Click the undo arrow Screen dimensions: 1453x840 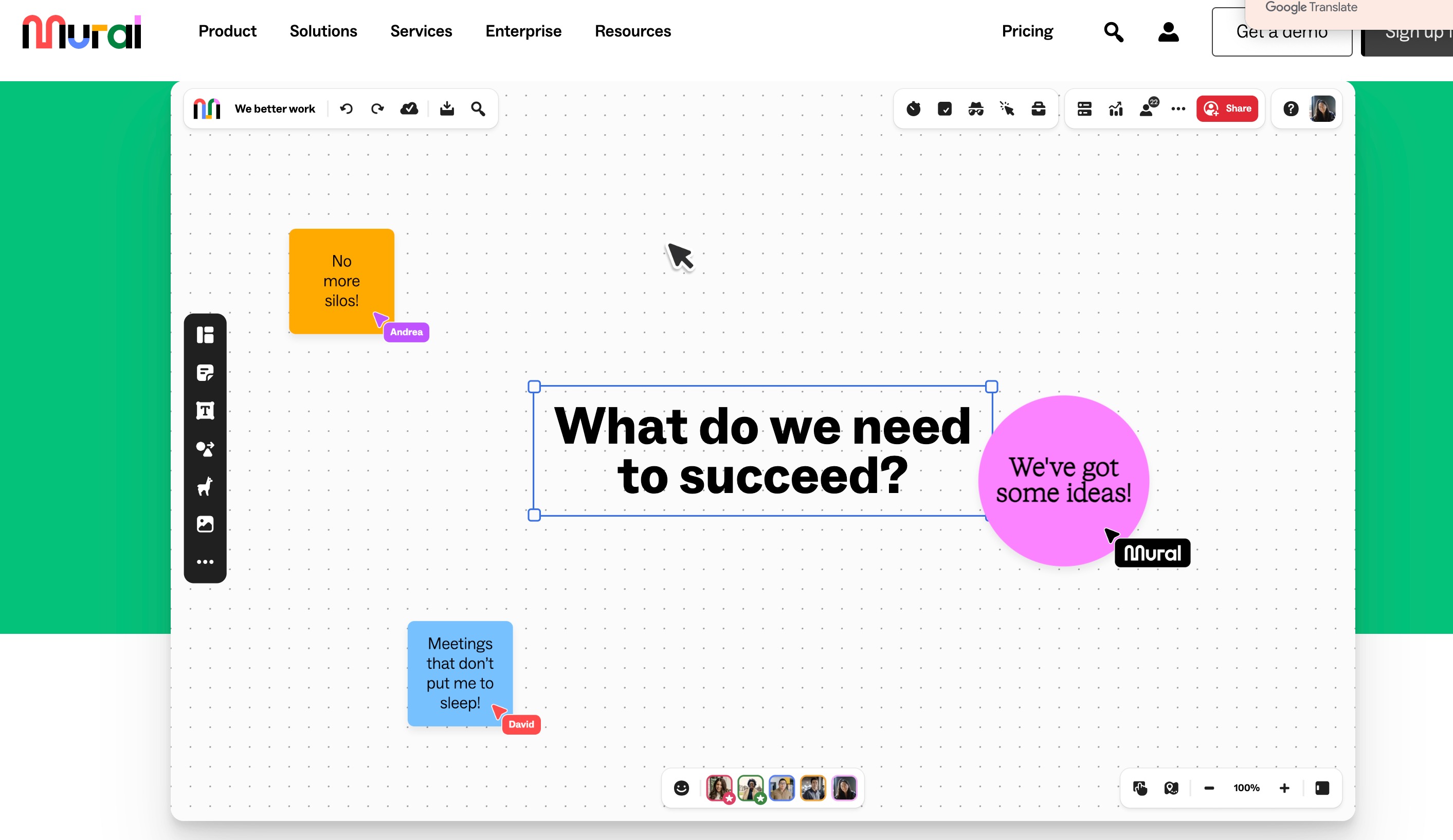click(346, 108)
